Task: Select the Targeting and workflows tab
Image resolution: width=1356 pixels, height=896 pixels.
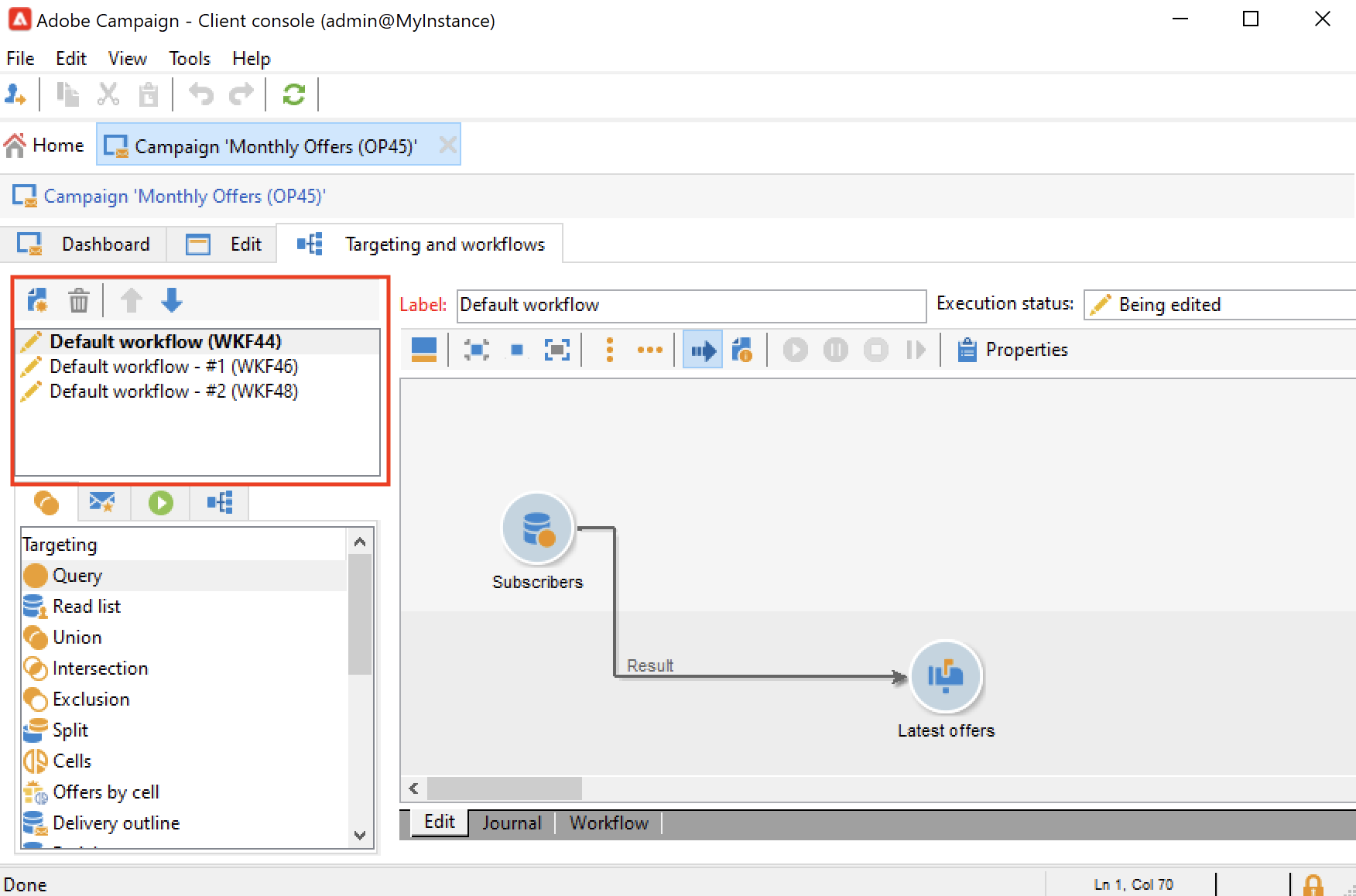Action: pyautogui.click(x=420, y=245)
